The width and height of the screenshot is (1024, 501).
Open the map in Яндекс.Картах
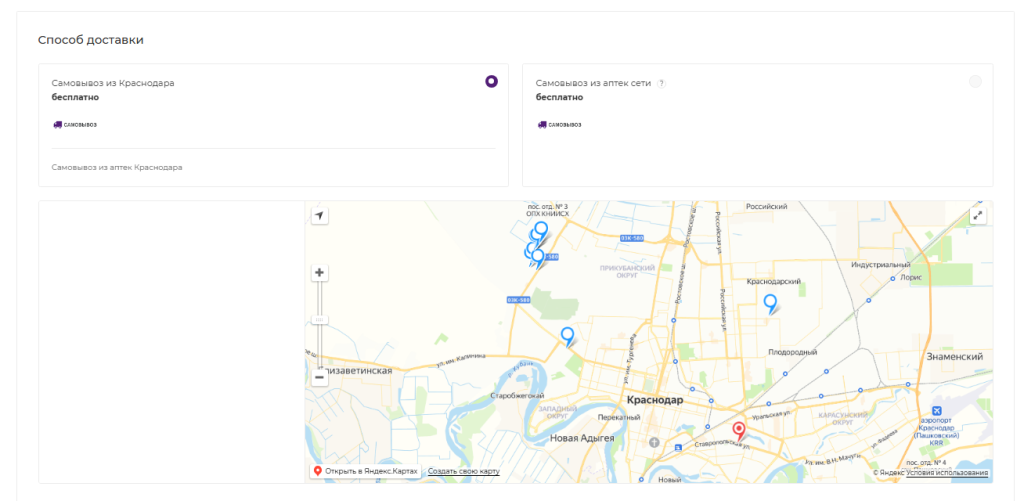point(366,471)
